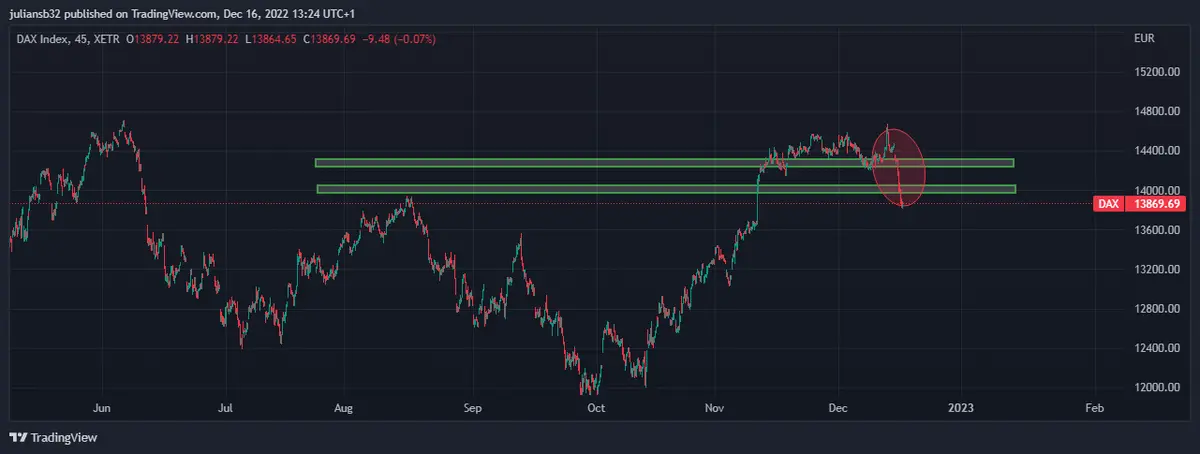Click the 2023 label on time axis

pyautogui.click(x=961, y=408)
